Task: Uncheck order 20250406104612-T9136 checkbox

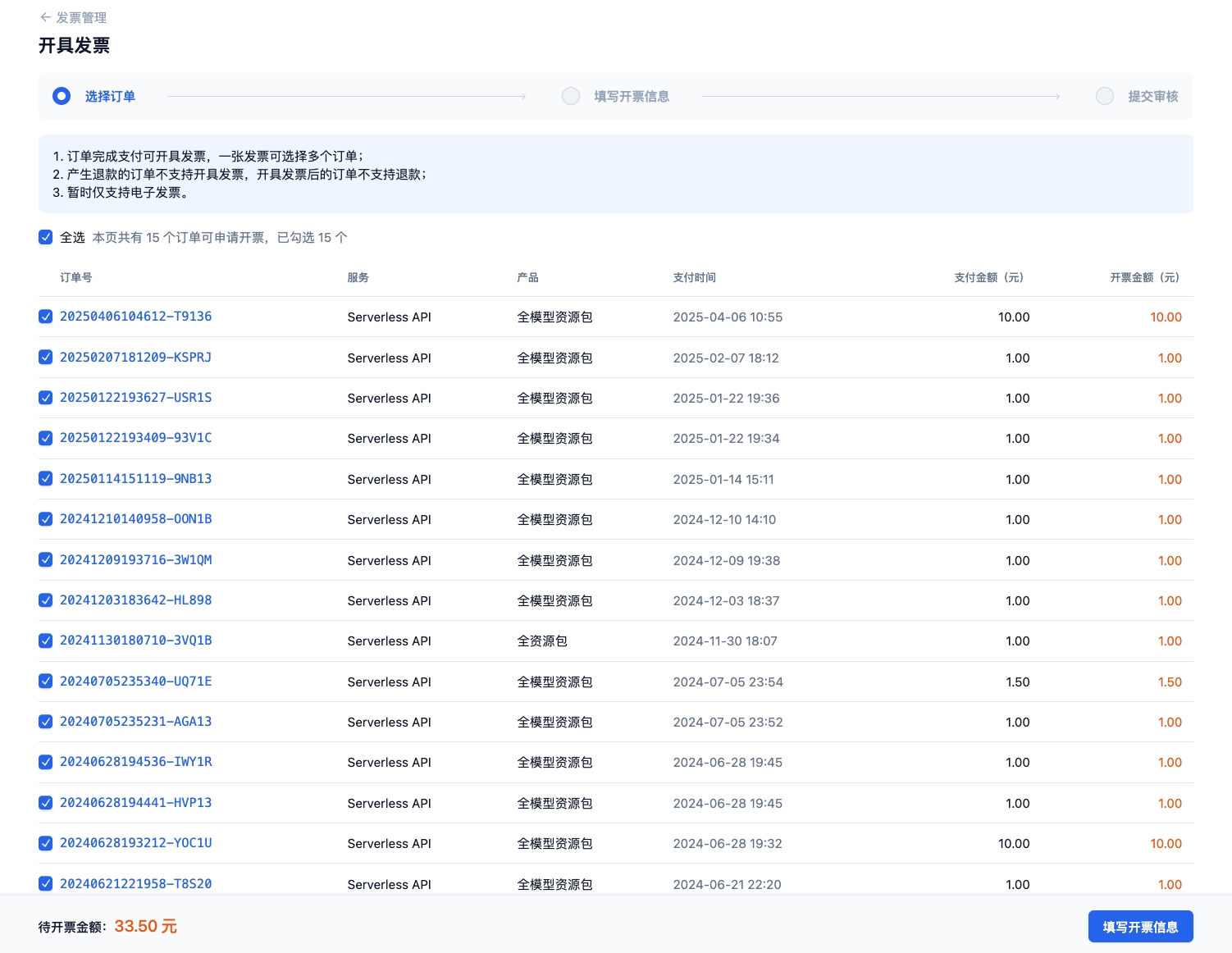Action: click(x=46, y=317)
